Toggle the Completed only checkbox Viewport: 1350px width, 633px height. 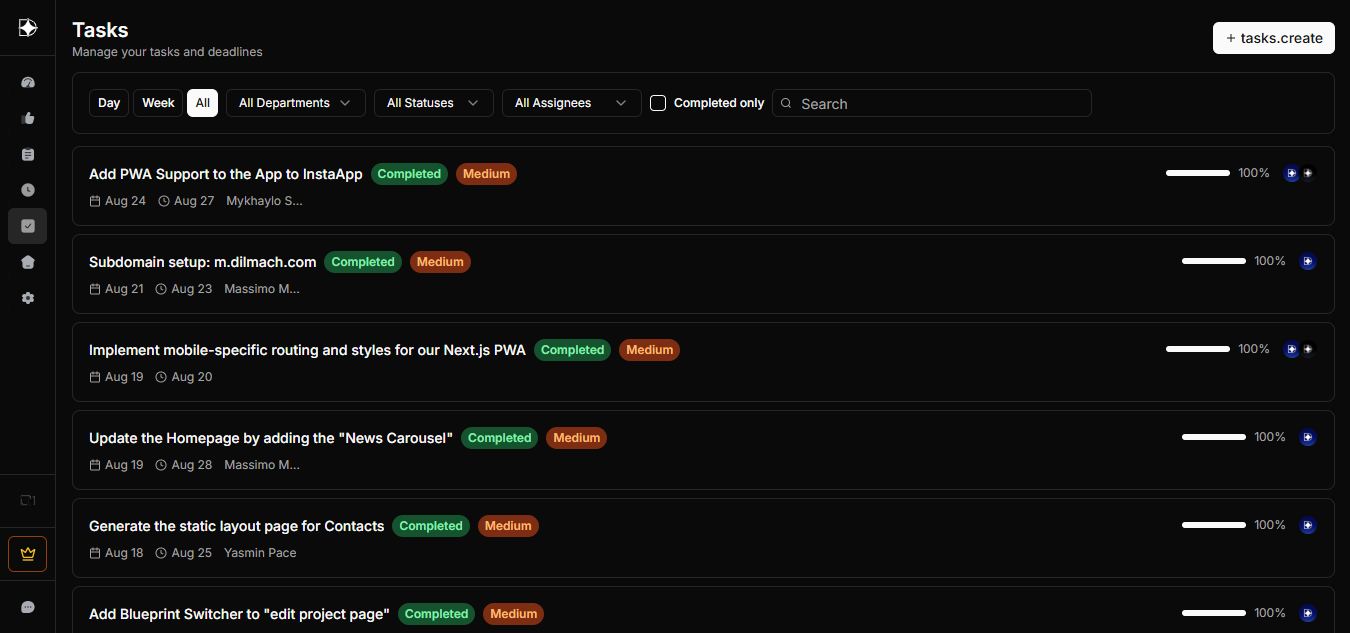click(x=658, y=103)
